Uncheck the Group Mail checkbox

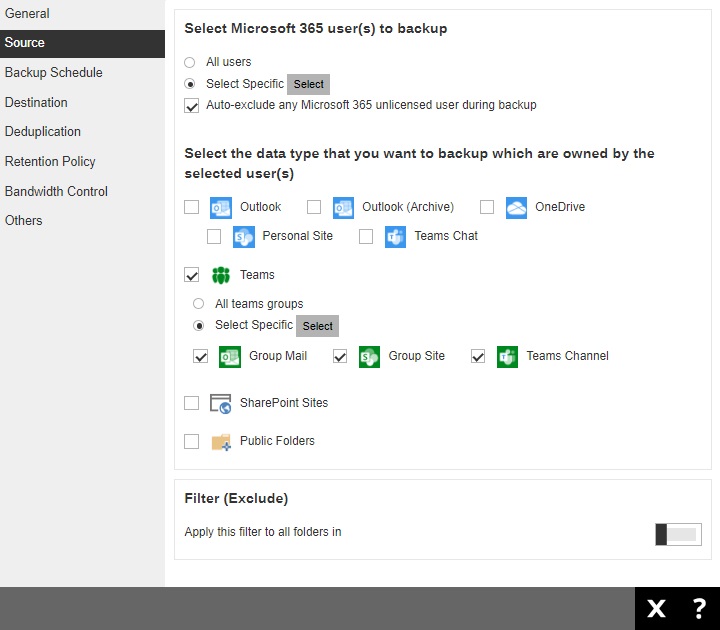201,356
